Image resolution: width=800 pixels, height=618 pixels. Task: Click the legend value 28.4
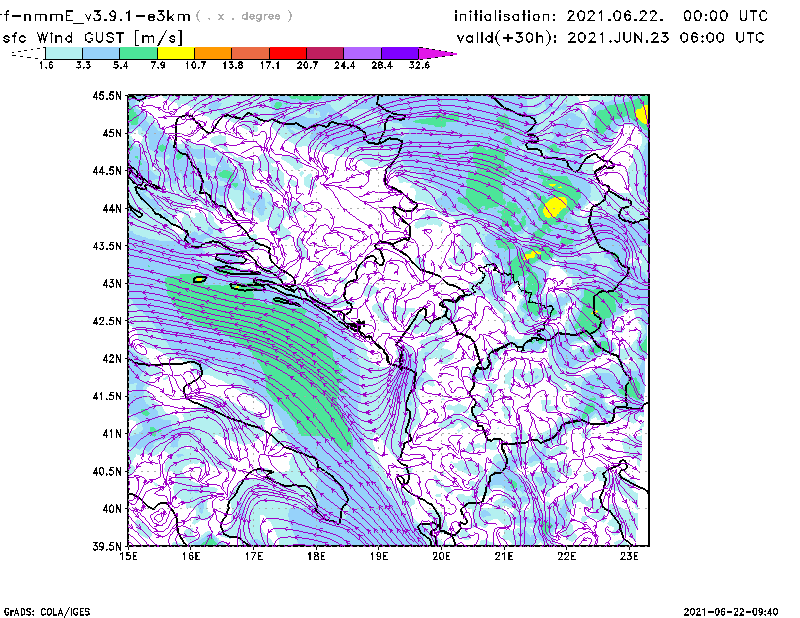(x=382, y=65)
